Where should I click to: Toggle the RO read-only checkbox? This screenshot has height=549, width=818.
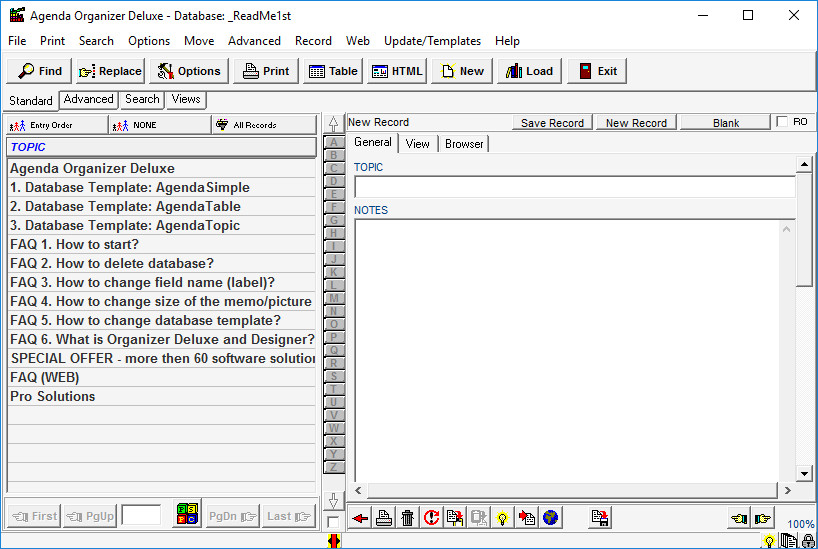[782, 122]
